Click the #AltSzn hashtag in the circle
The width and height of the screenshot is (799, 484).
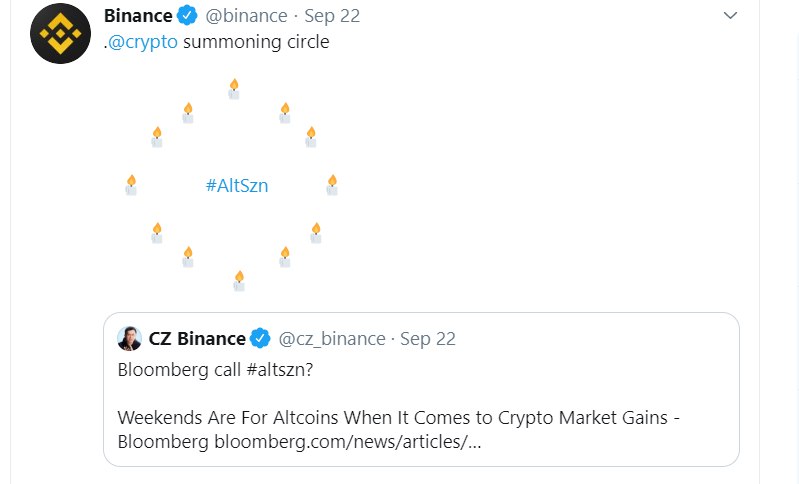click(x=237, y=185)
